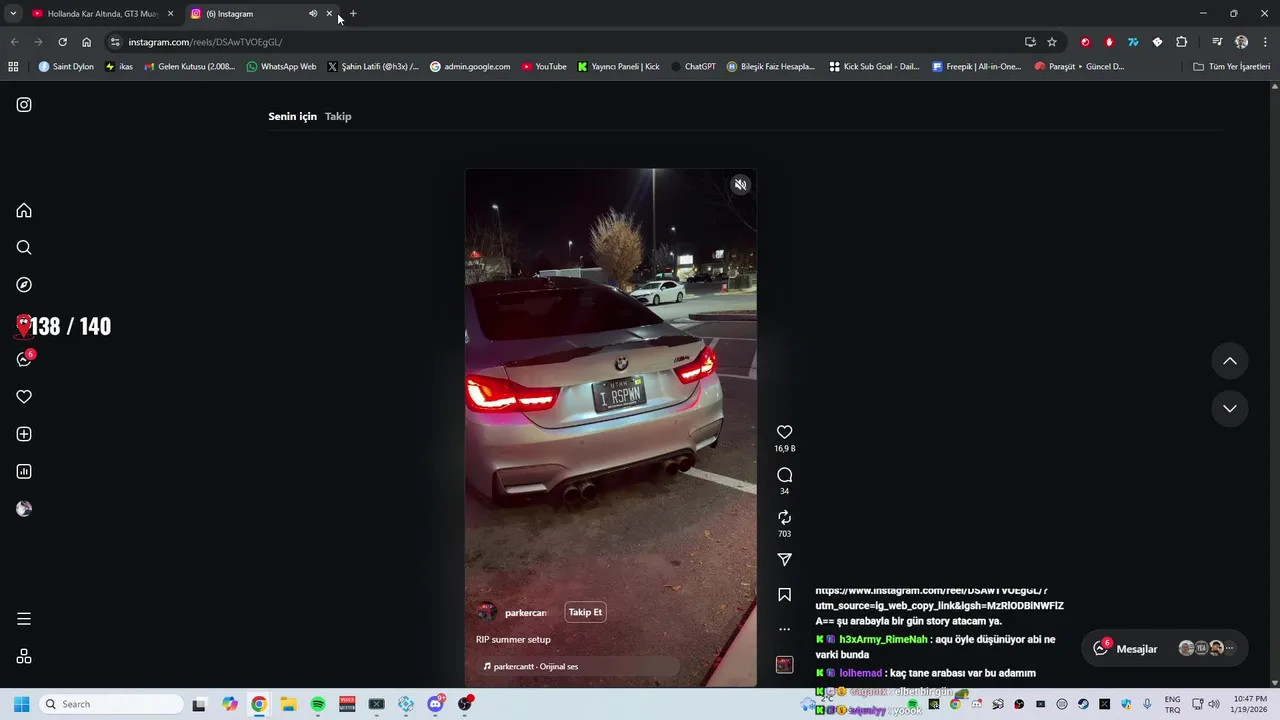Screen dimensions: 1280x720
Task: Open audio thumbnail beside the reel
Action: 784,664
